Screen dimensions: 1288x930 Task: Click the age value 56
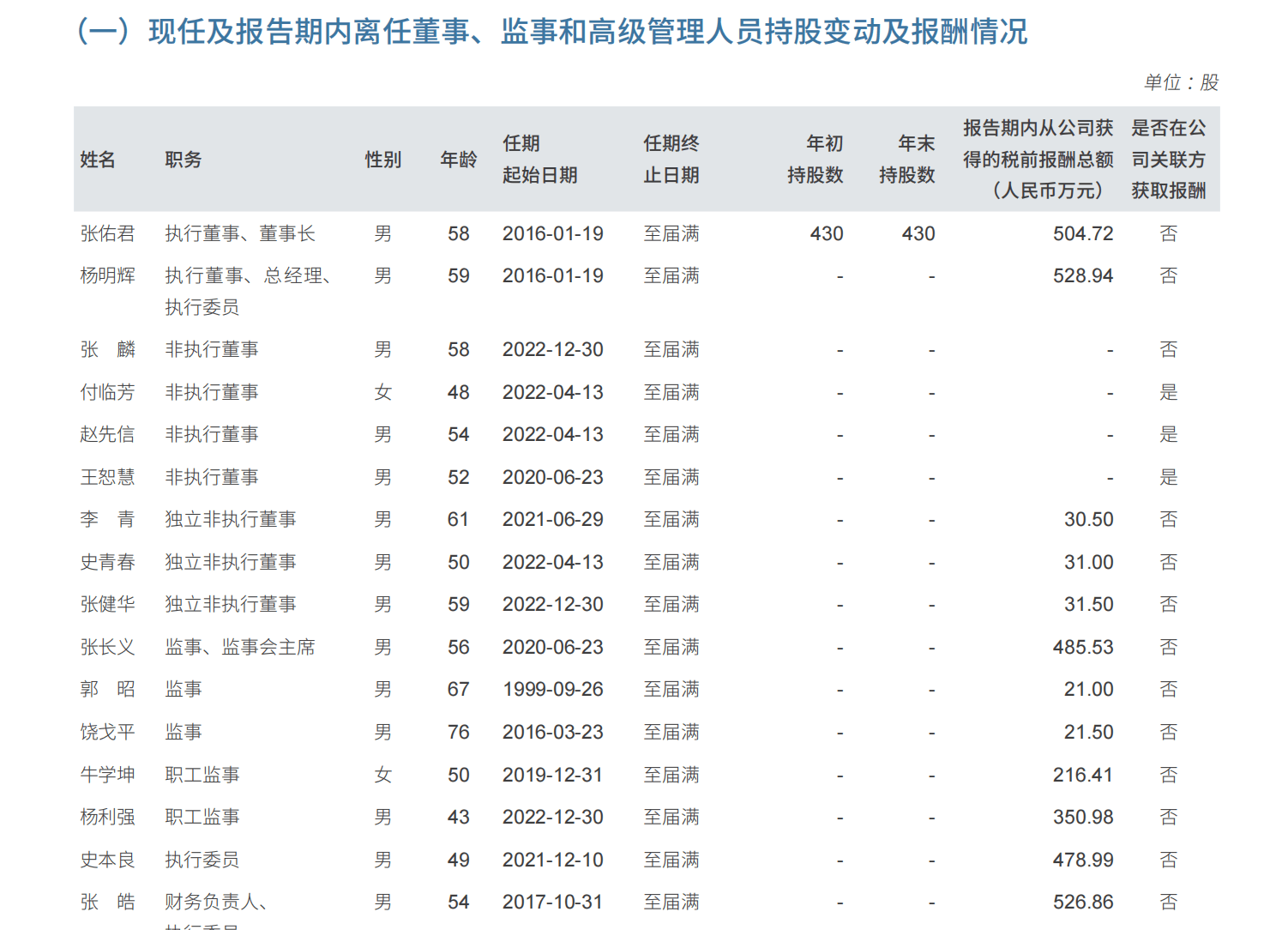point(459,647)
